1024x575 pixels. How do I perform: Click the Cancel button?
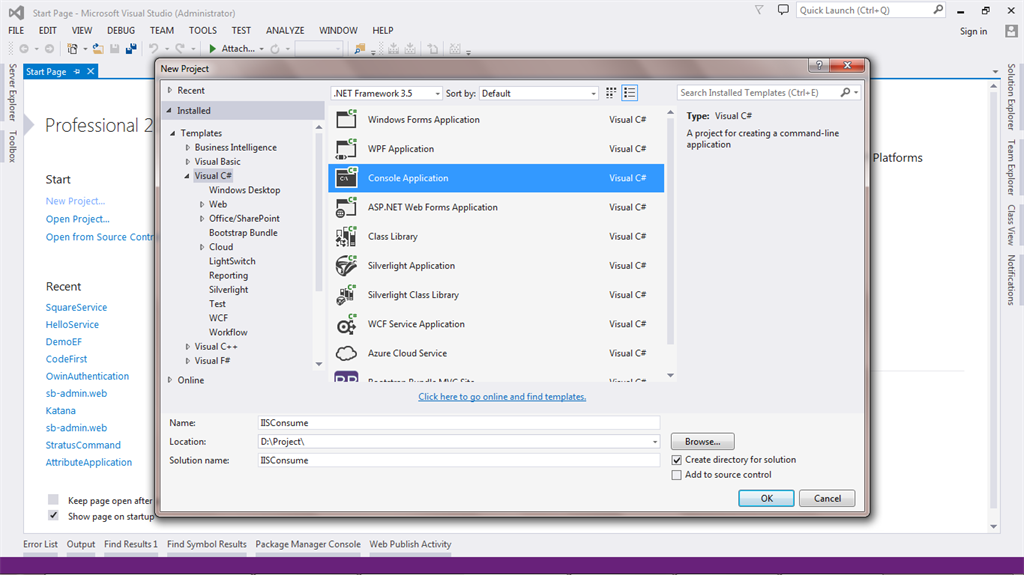(x=827, y=498)
